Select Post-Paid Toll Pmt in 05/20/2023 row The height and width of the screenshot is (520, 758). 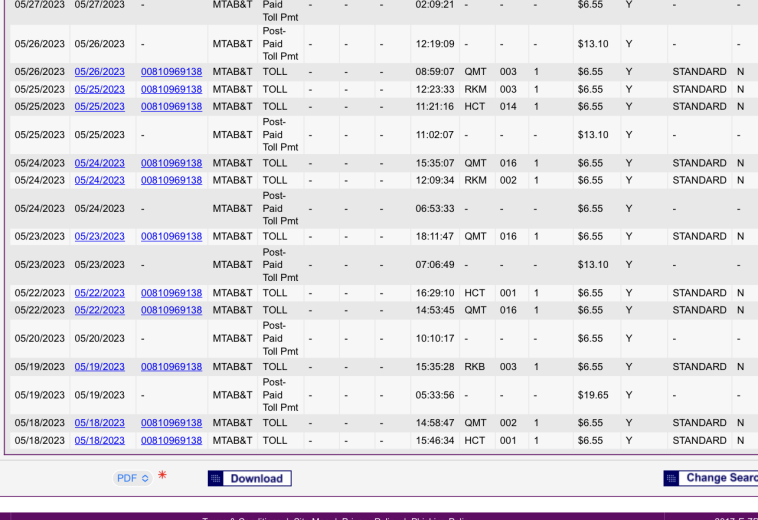280,338
